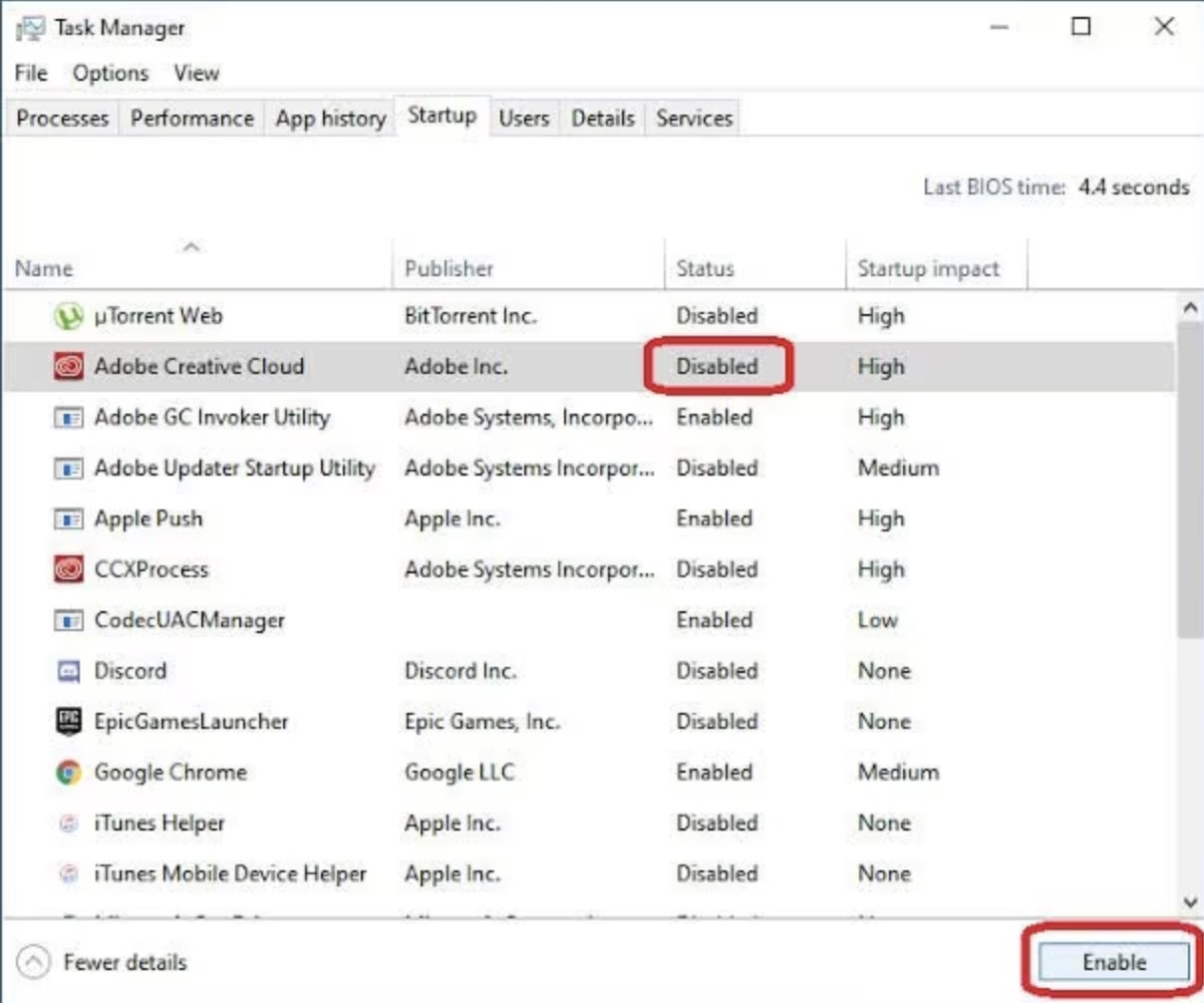Click the scrollbar down arrow

point(1190,902)
